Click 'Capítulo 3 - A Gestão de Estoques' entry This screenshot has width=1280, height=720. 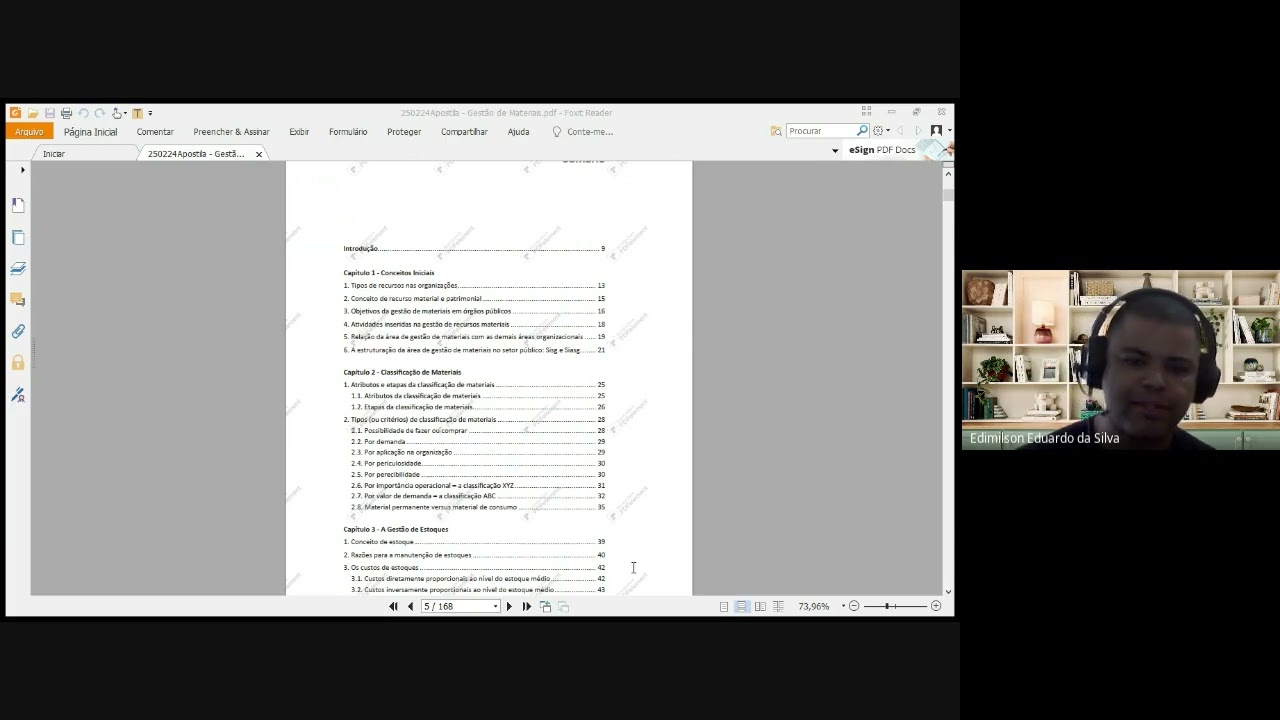pyautogui.click(x=396, y=529)
